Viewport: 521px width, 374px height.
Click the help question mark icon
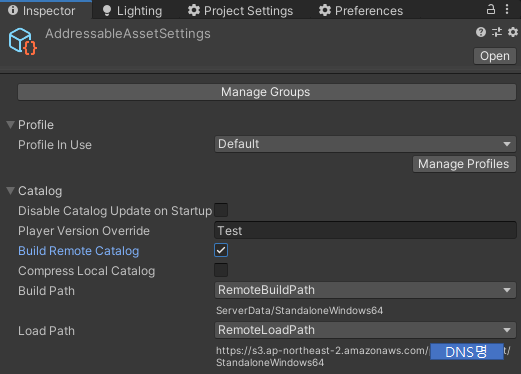coord(481,32)
